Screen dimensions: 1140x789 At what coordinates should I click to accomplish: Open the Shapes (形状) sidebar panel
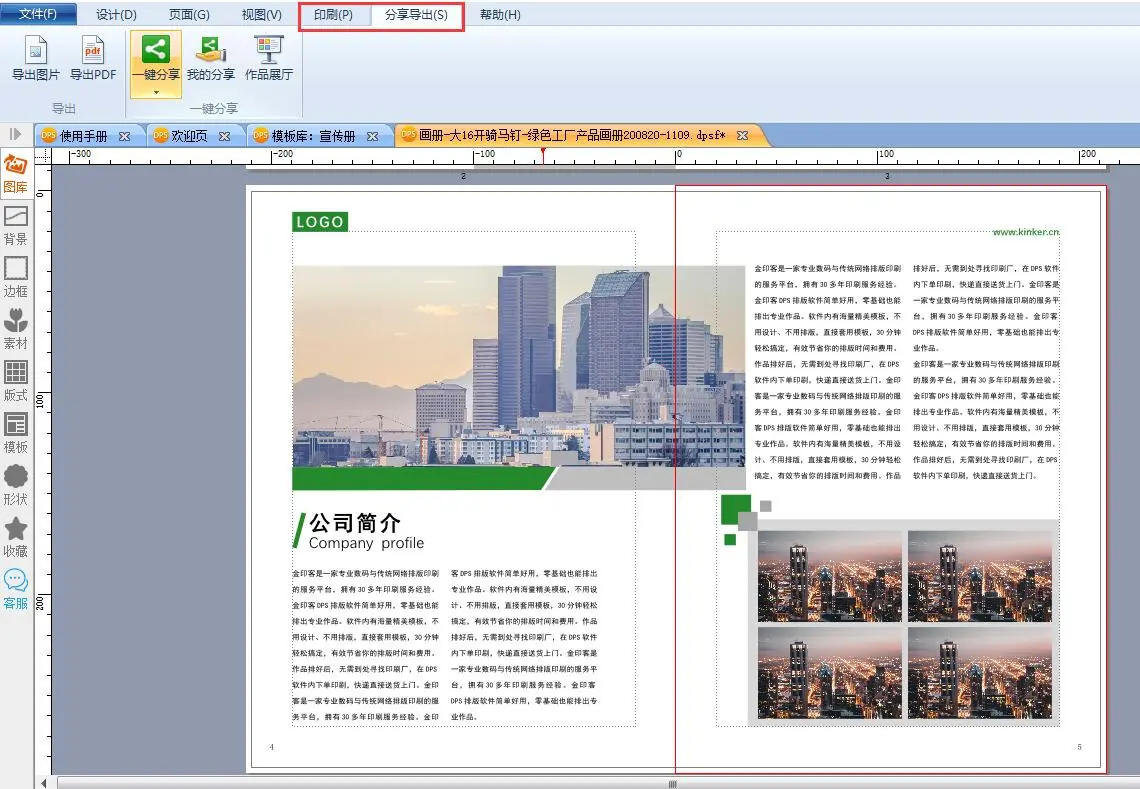[16, 486]
